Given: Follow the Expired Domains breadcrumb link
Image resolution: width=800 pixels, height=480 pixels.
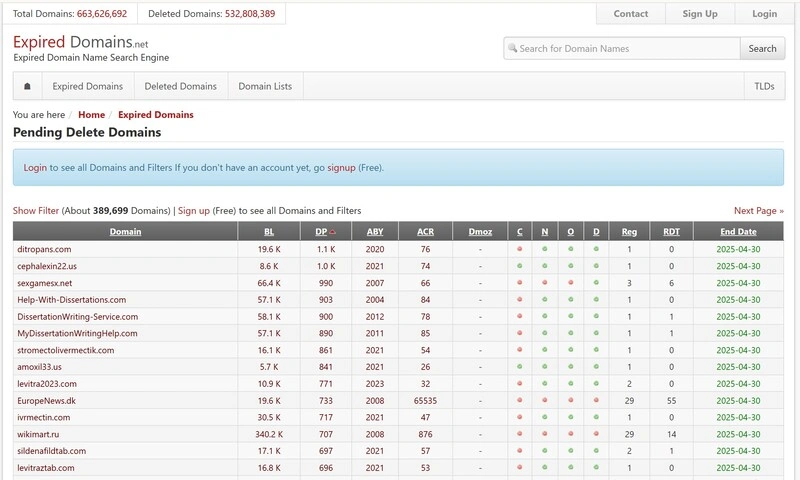Looking at the screenshot, I should coord(156,115).
